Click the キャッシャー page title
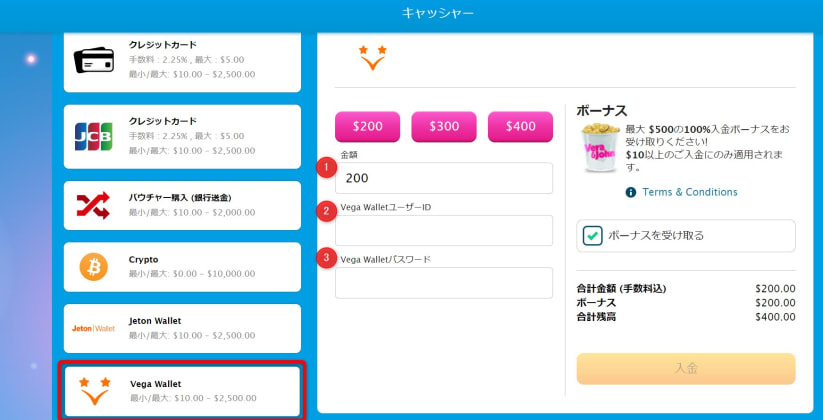Image resolution: width=823 pixels, height=420 pixels. pos(438,13)
